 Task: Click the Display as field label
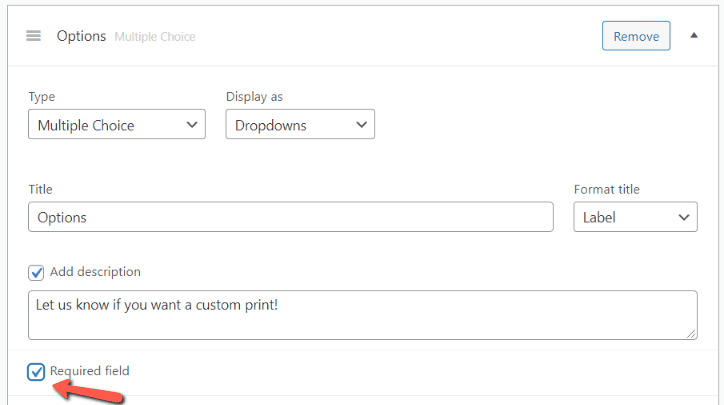254,97
